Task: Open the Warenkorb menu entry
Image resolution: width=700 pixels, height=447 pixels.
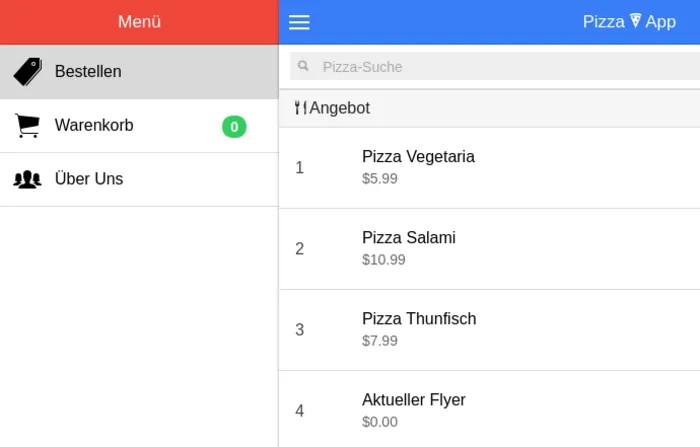Action: [94, 126]
